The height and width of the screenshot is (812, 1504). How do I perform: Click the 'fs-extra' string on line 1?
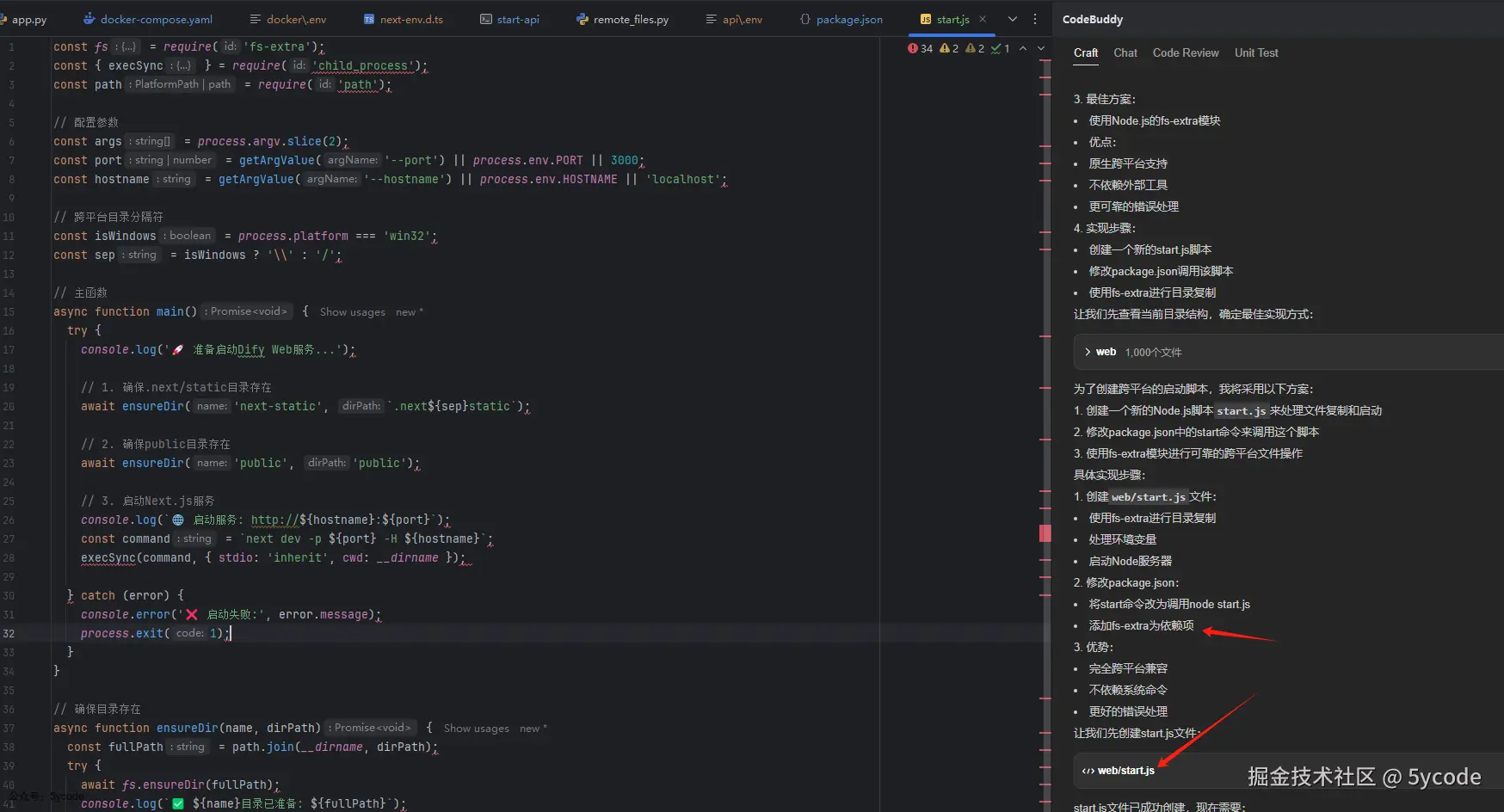point(277,46)
